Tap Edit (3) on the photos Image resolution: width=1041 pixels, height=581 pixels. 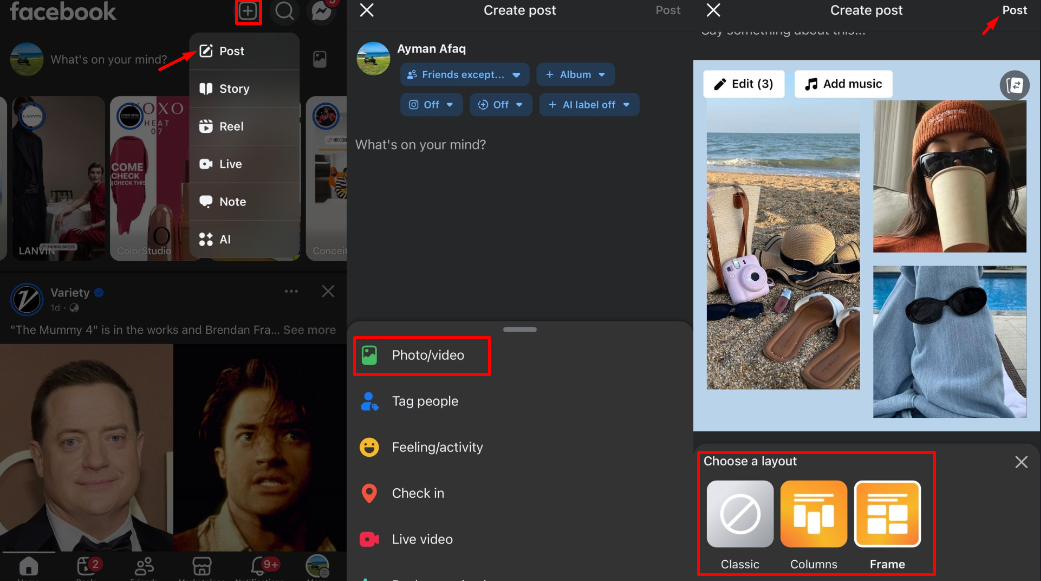click(x=744, y=84)
